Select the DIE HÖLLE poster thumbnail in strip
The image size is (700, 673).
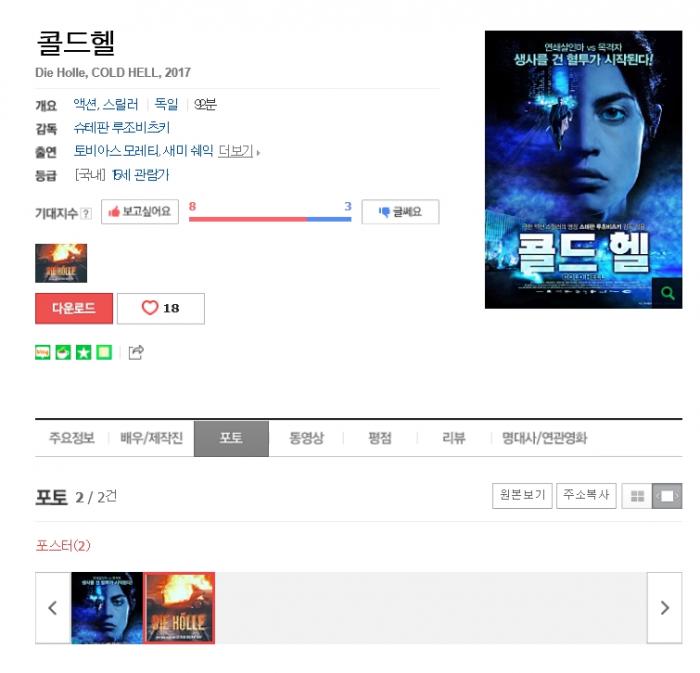(x=179, y=608)
